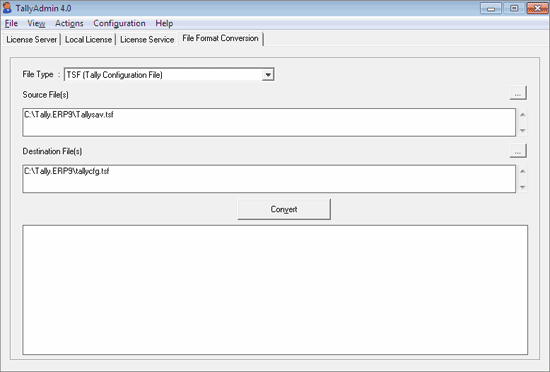Open the Actions menu
The width and height of the screenshot is (550, 372).
pyautogui.click(x=69, y=23)
